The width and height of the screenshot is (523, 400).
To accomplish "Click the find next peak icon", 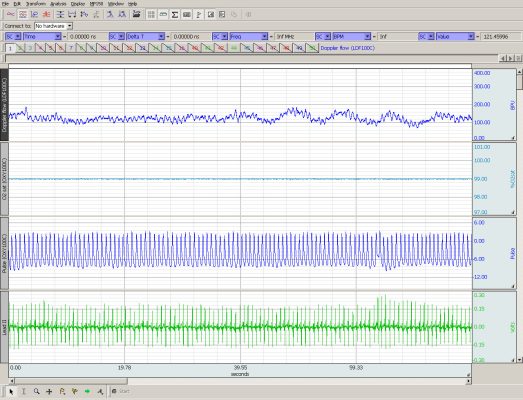I will point(122,14).
